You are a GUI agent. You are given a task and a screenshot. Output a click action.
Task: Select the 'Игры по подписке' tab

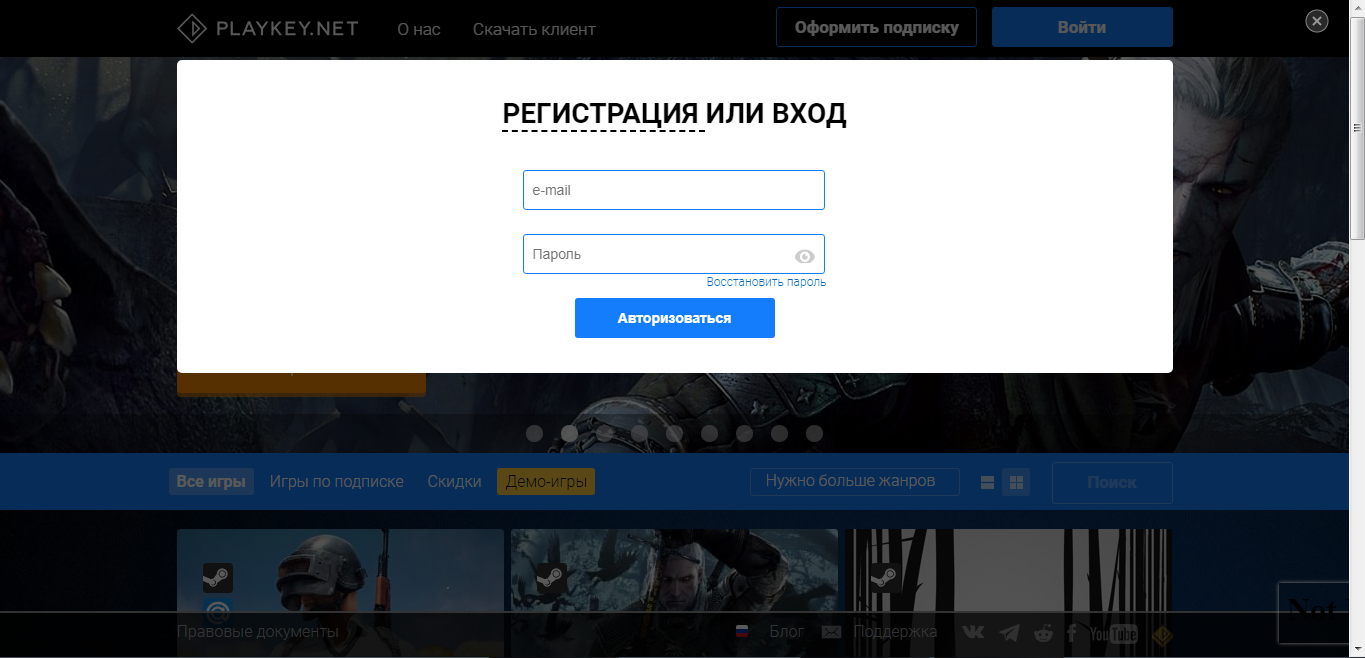coord(337,481)
